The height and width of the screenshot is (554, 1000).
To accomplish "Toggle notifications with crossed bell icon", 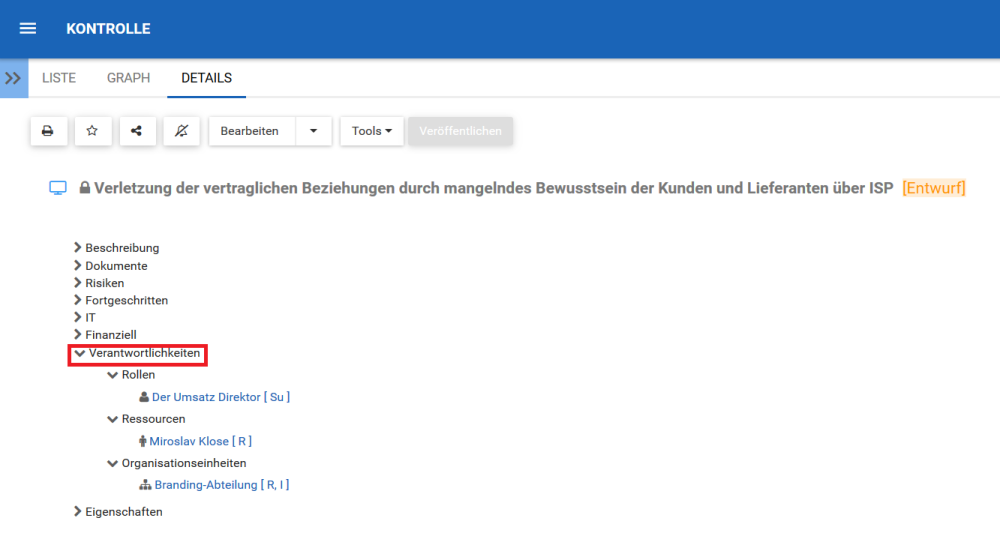I will (x=182, y=131).
